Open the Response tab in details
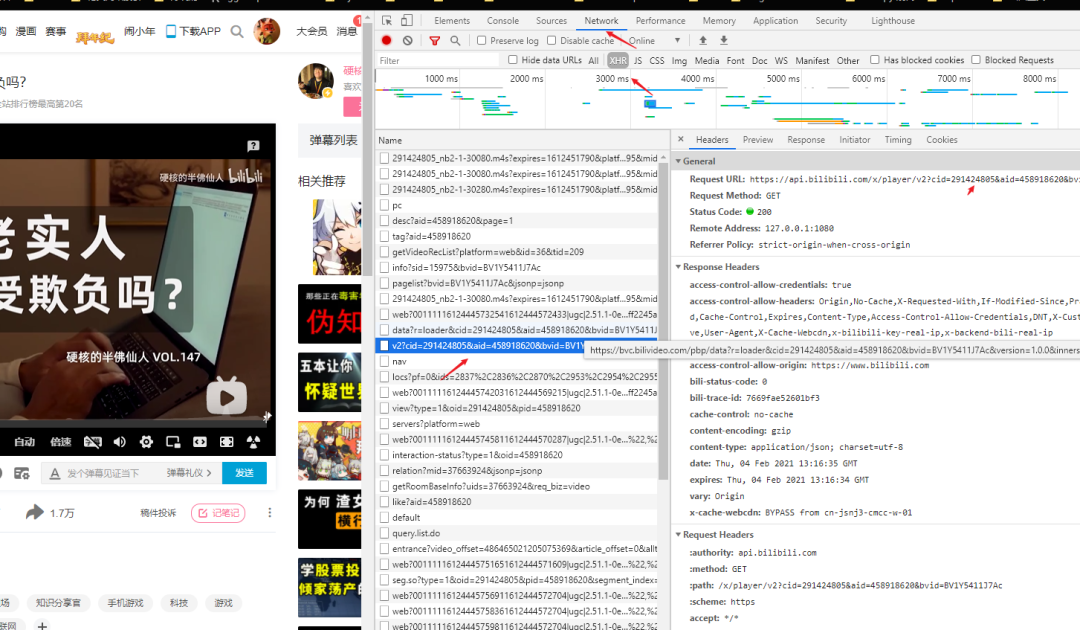The width and height of the screenshot is (1080, 630). point(806,140)
